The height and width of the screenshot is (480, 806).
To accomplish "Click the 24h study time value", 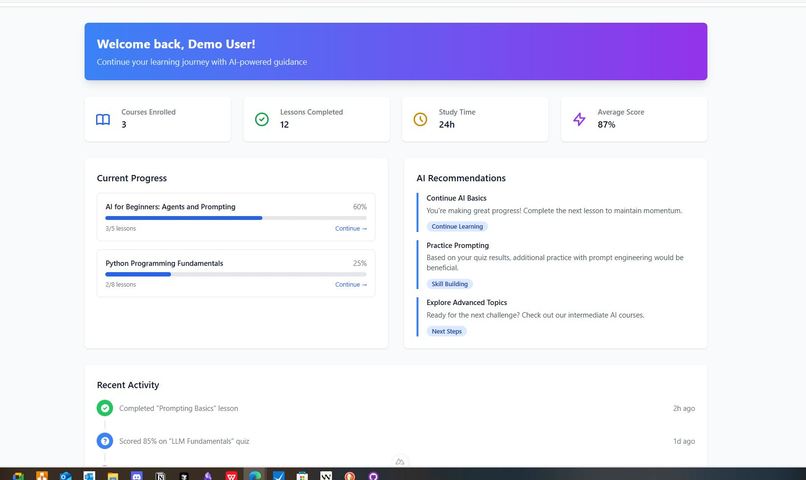I will click(x=447, y=124).
